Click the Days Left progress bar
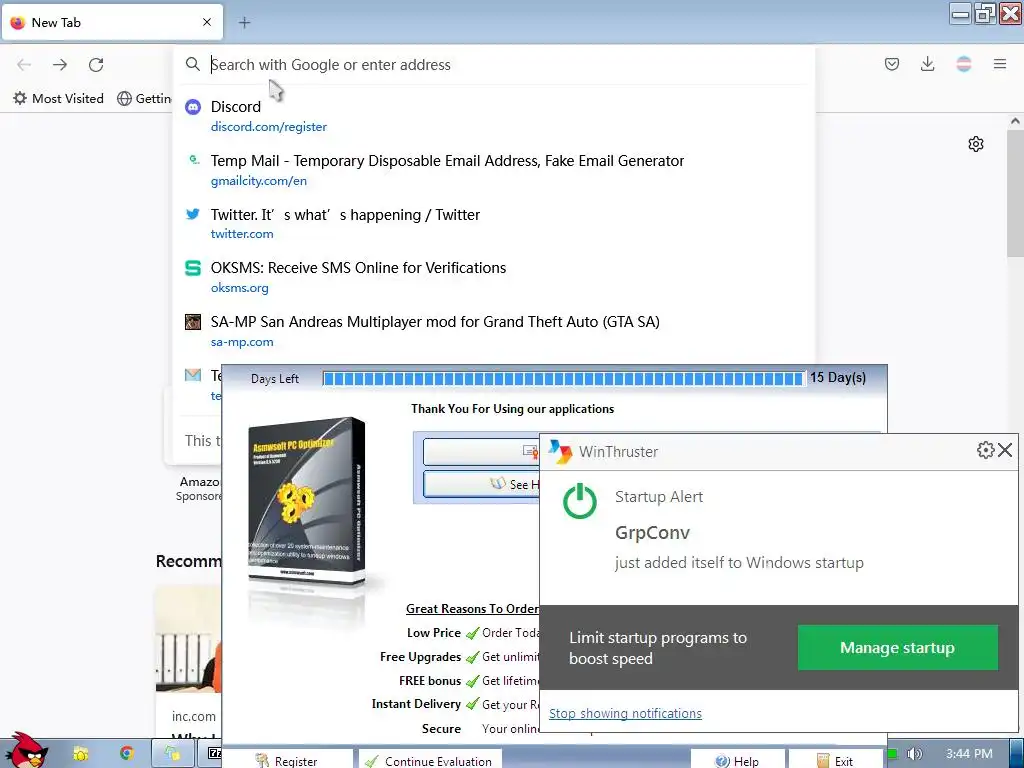 (564, 379)
